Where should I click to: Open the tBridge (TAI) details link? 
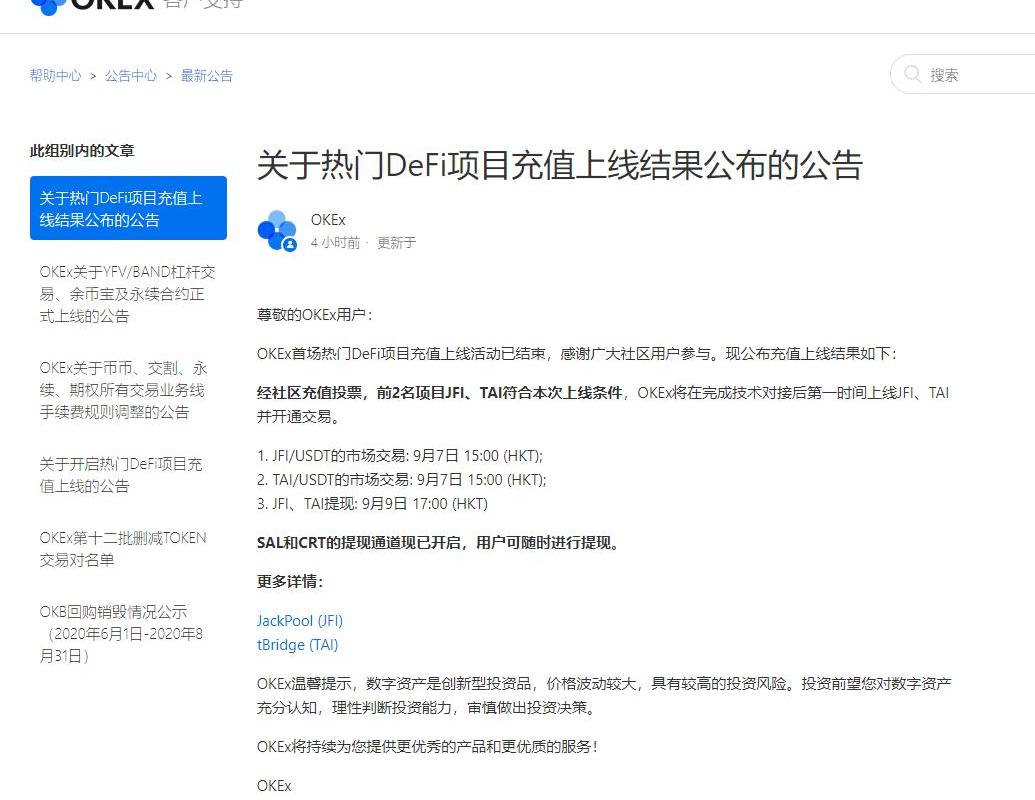pos(298,645)
